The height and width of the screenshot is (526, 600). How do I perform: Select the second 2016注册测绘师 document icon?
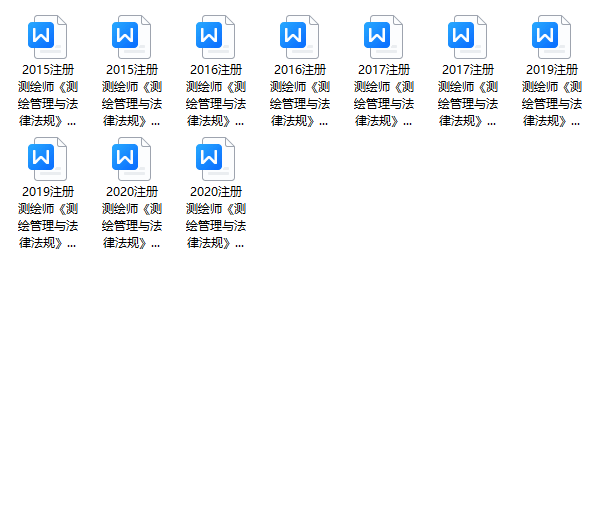(300, 37)
